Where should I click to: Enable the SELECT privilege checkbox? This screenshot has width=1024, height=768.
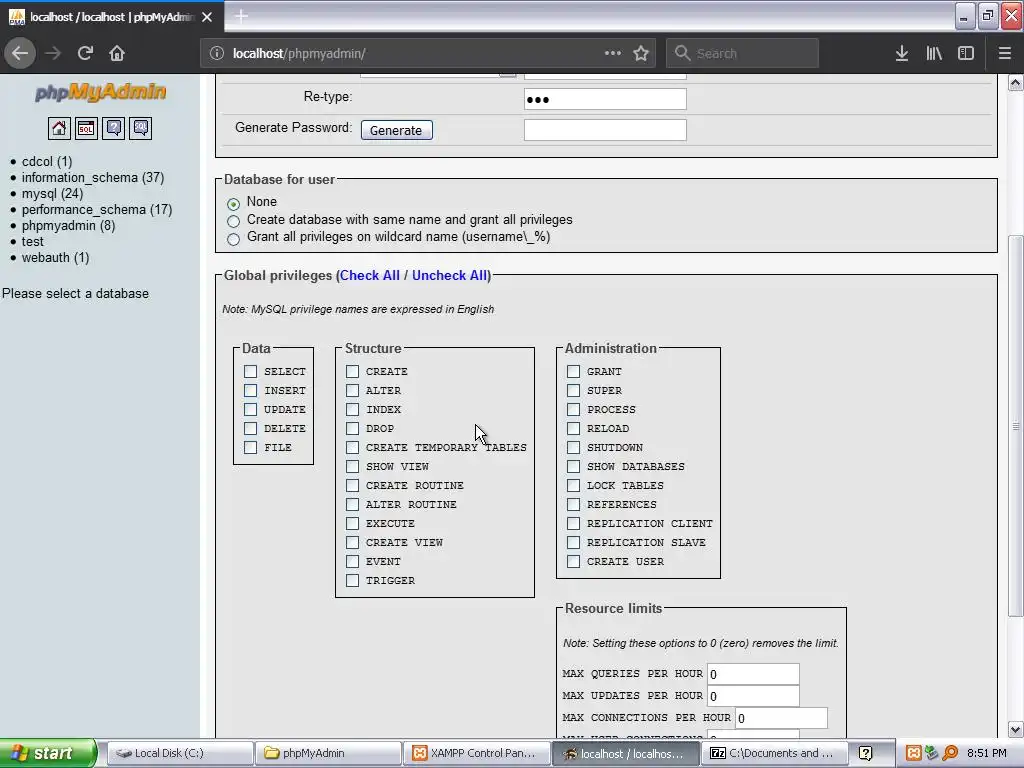point(250,372)
